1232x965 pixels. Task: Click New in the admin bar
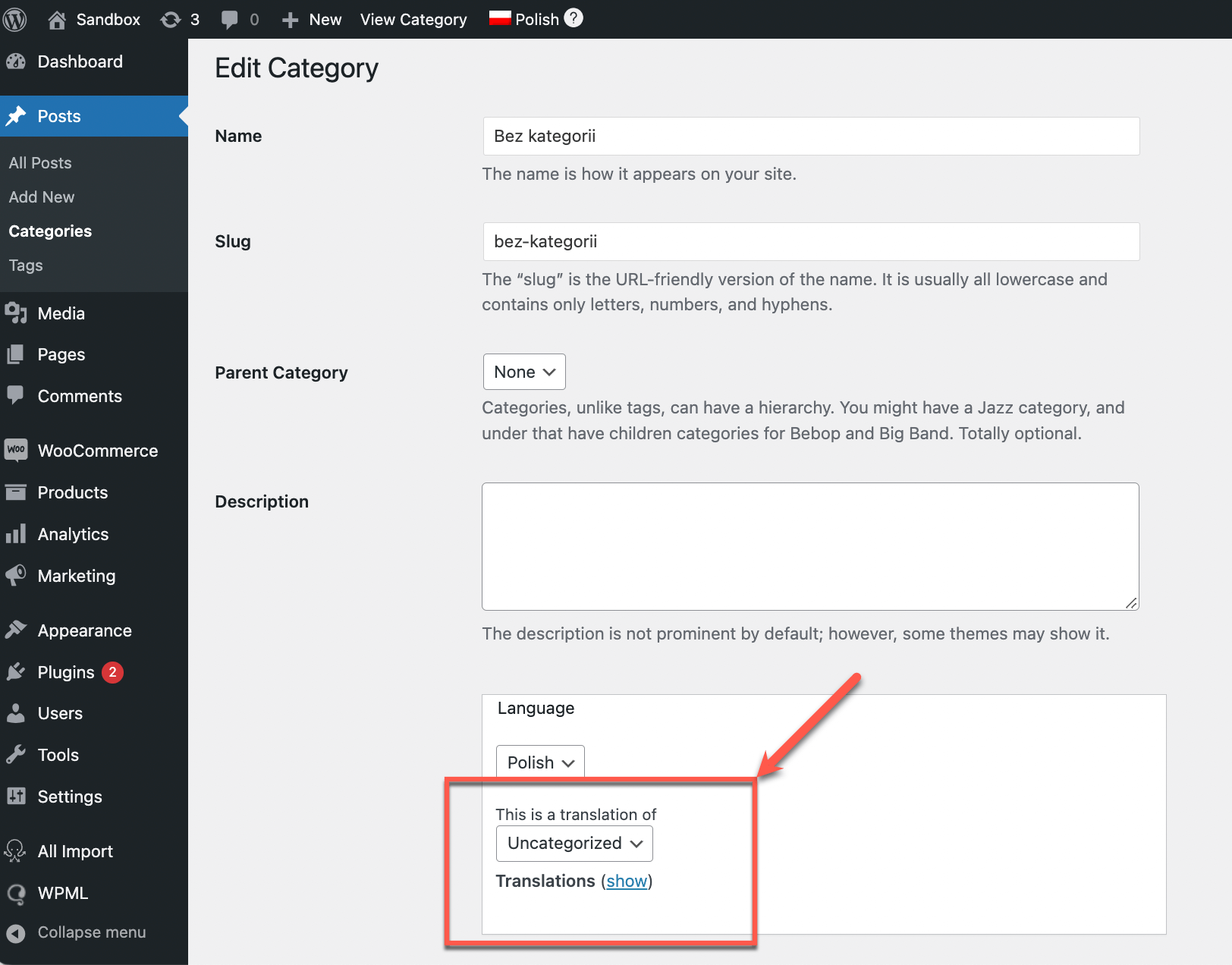(325, 20)
